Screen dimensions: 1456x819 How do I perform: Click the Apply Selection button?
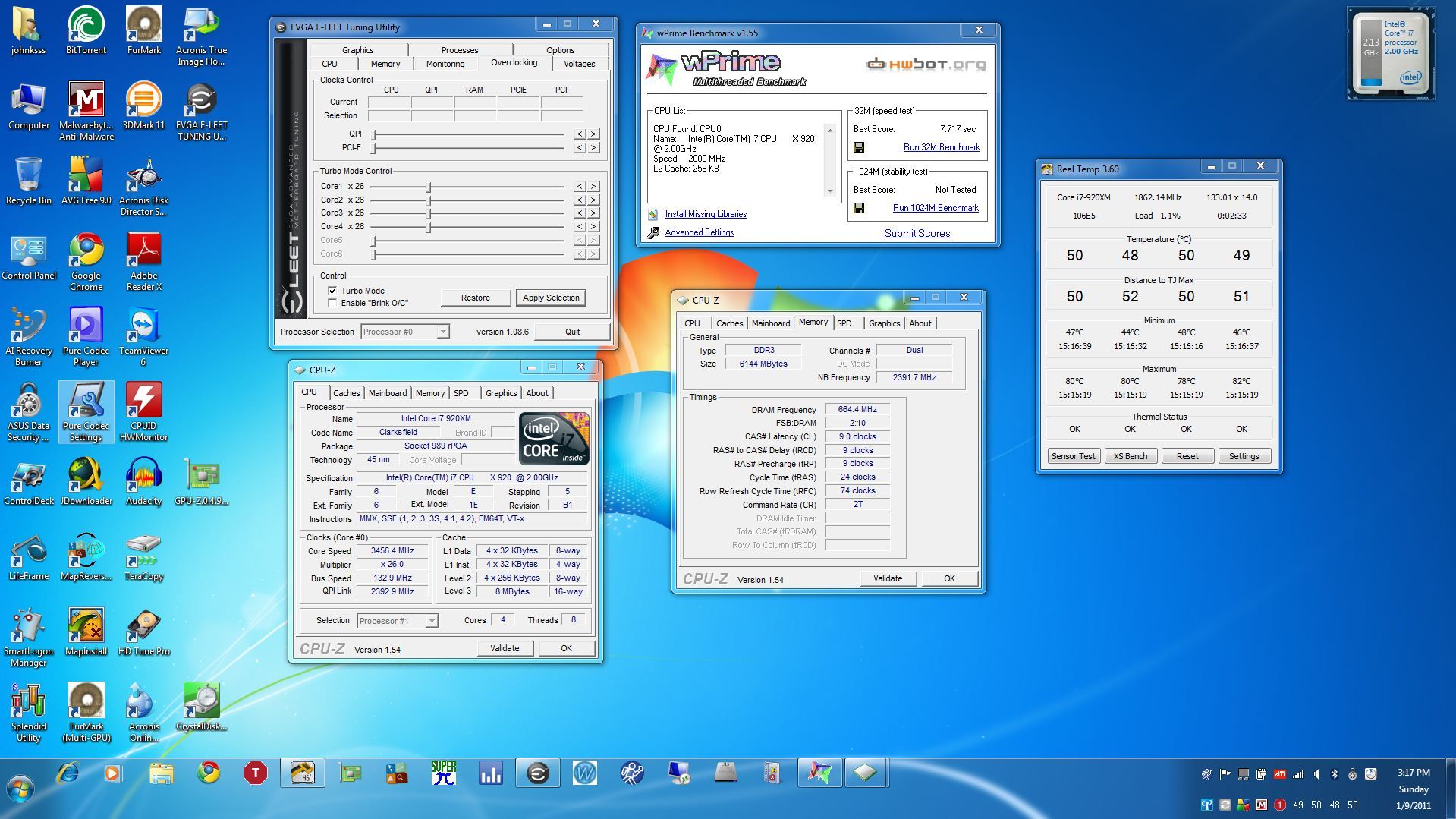551,298
